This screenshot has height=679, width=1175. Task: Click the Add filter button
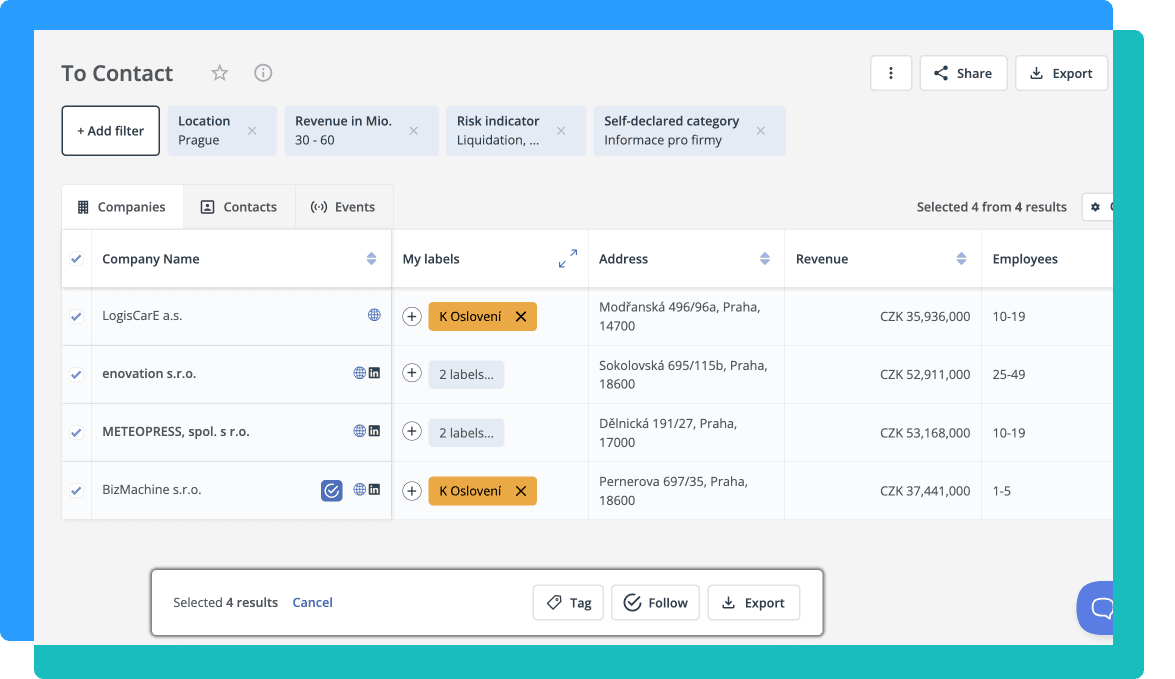111,130
